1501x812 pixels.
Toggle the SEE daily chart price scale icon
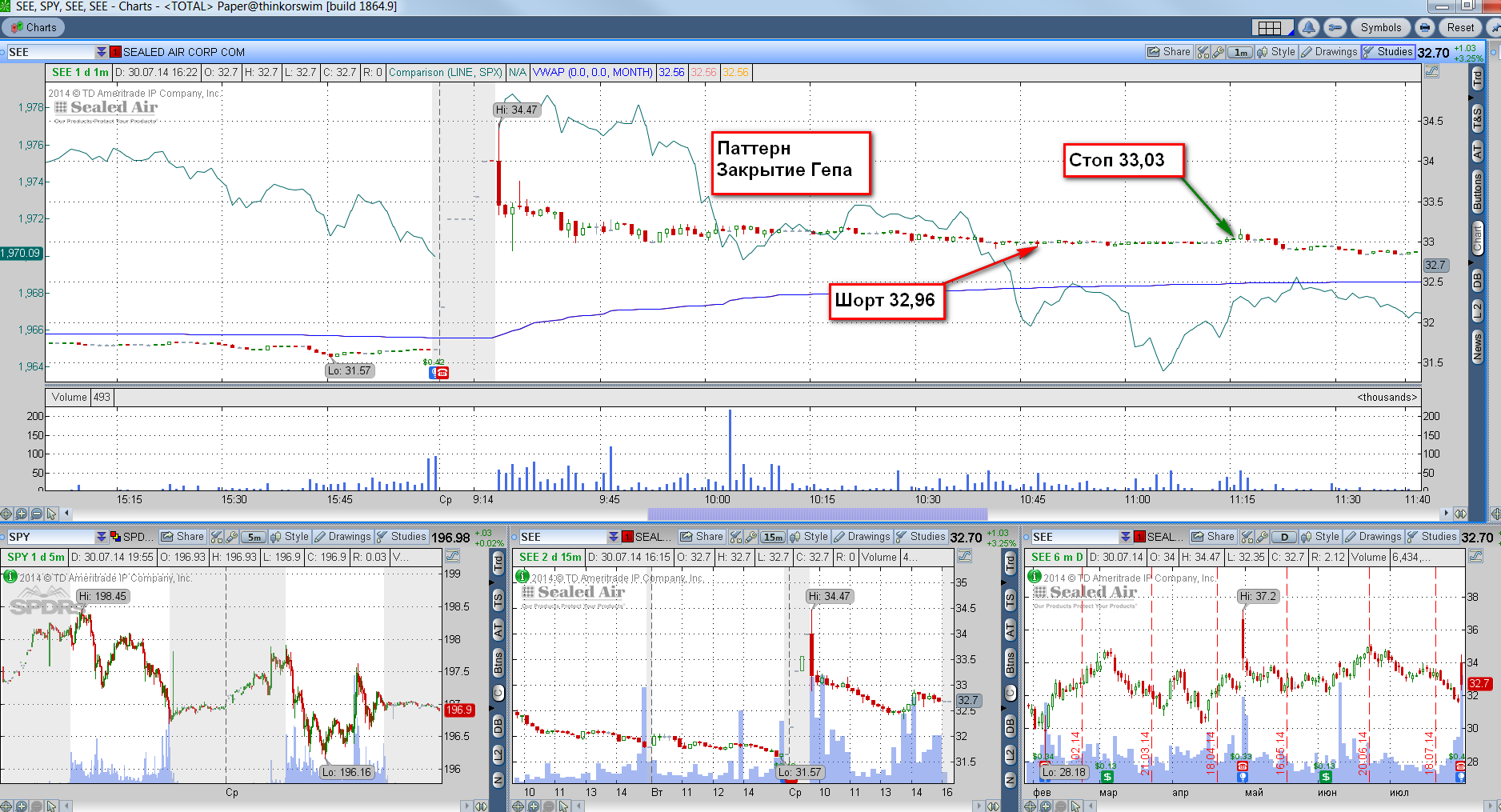1476,557
